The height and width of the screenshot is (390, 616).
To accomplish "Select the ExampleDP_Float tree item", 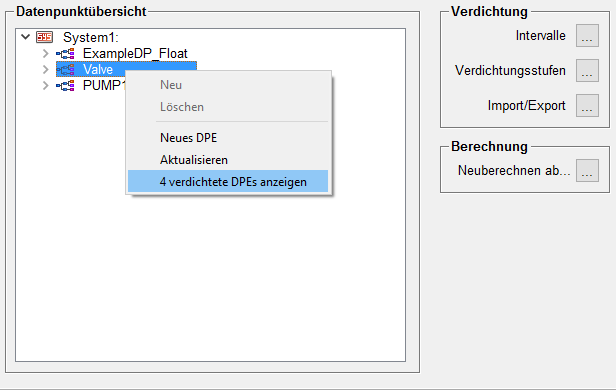I will [135, 53].
